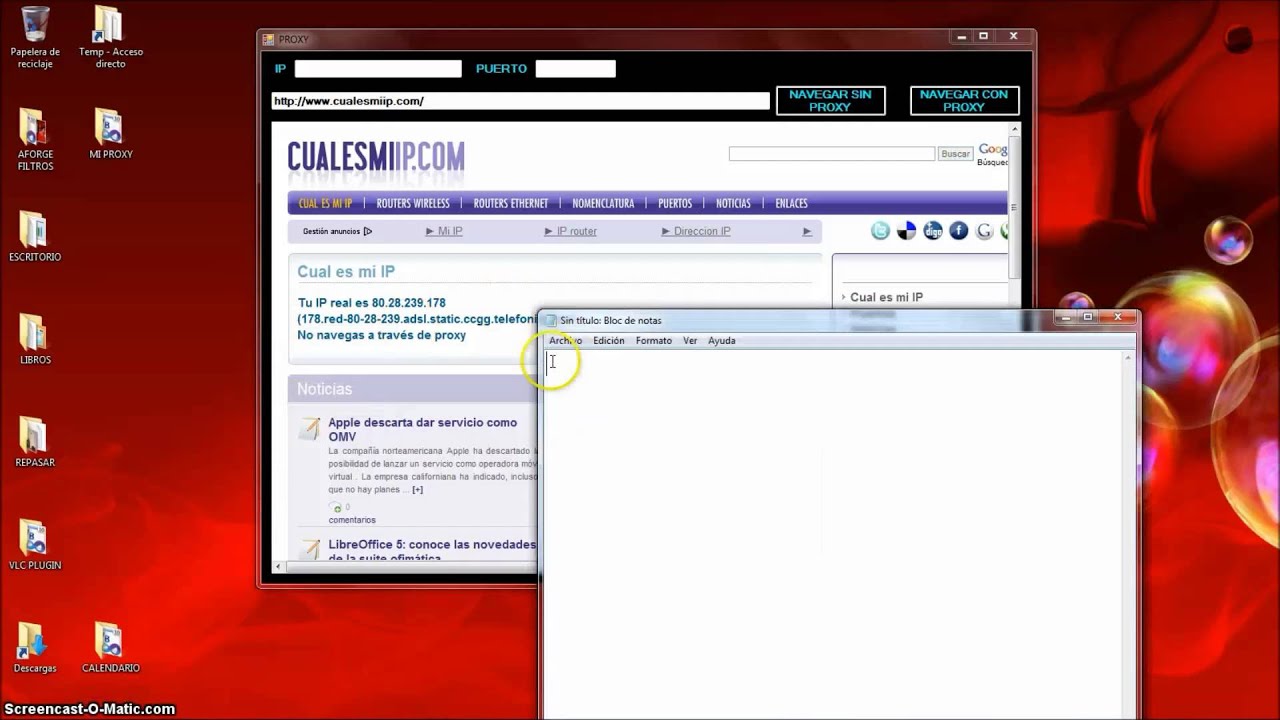
Task: Click the PROXY window title bar icon
Action: coord(268,40)
